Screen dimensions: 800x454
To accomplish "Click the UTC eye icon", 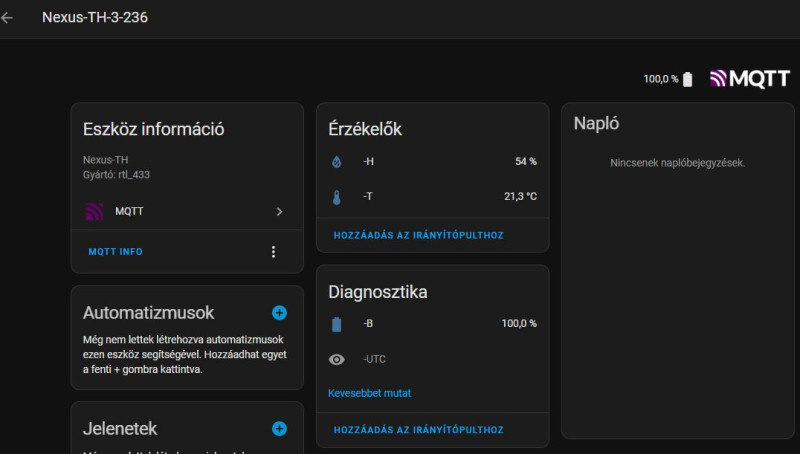I will click(x=336, y=359).
